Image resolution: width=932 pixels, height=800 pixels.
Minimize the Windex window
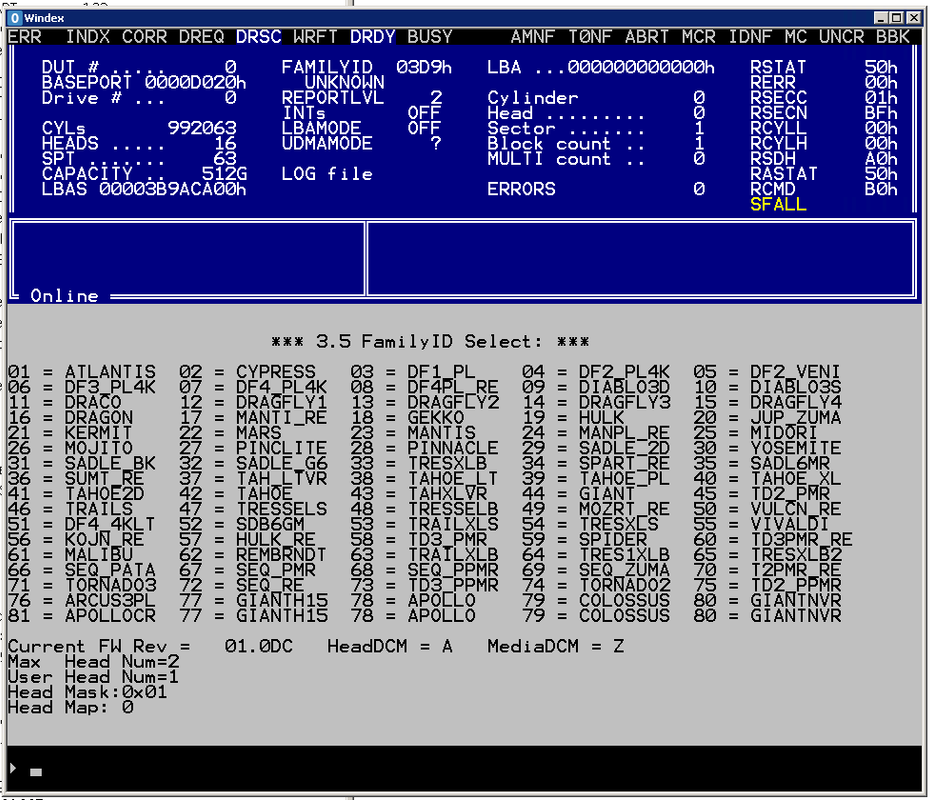[x=881, y=18]
